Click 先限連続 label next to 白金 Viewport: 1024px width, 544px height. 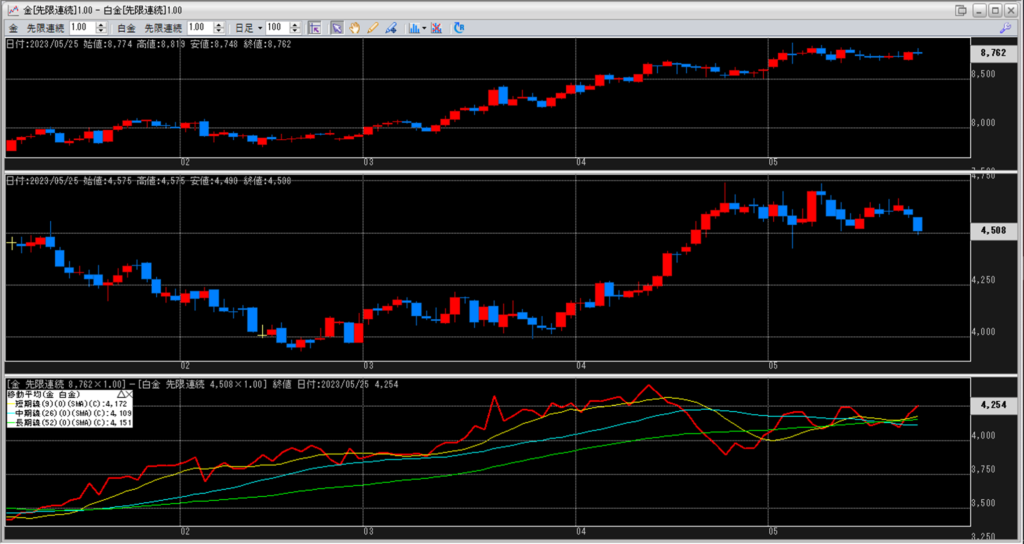[163, 28]
